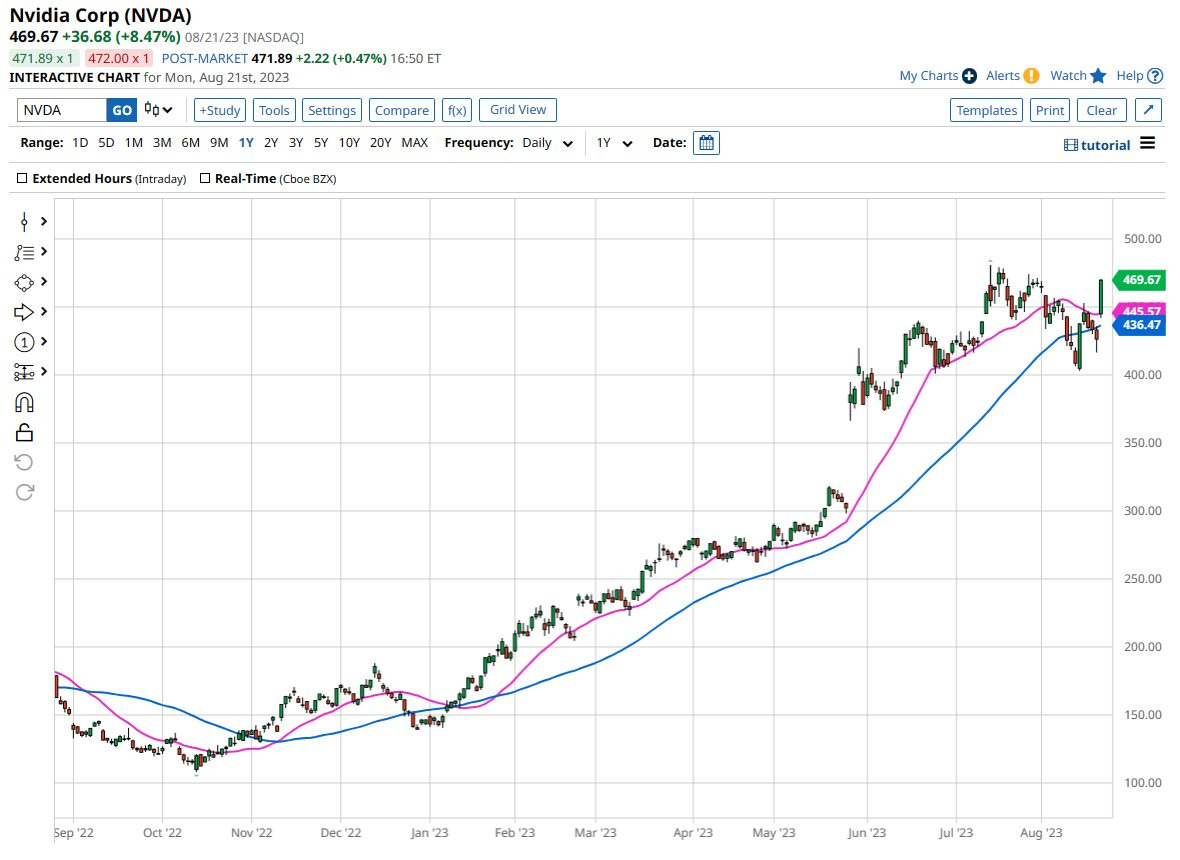This screenshot has height=860, width=1180.
Task: Select the 5Y range option
Action: click(320, 143)
